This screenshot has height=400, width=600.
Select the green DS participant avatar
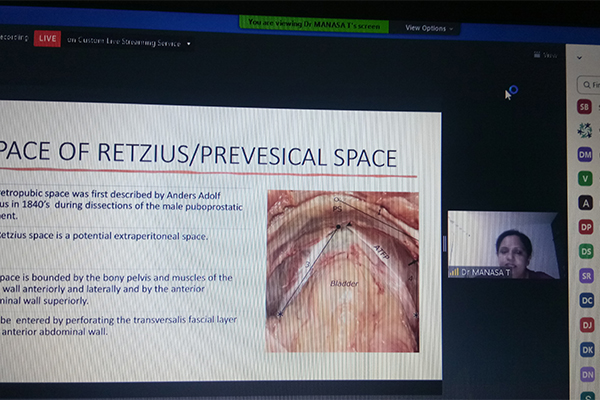[585, 251]
